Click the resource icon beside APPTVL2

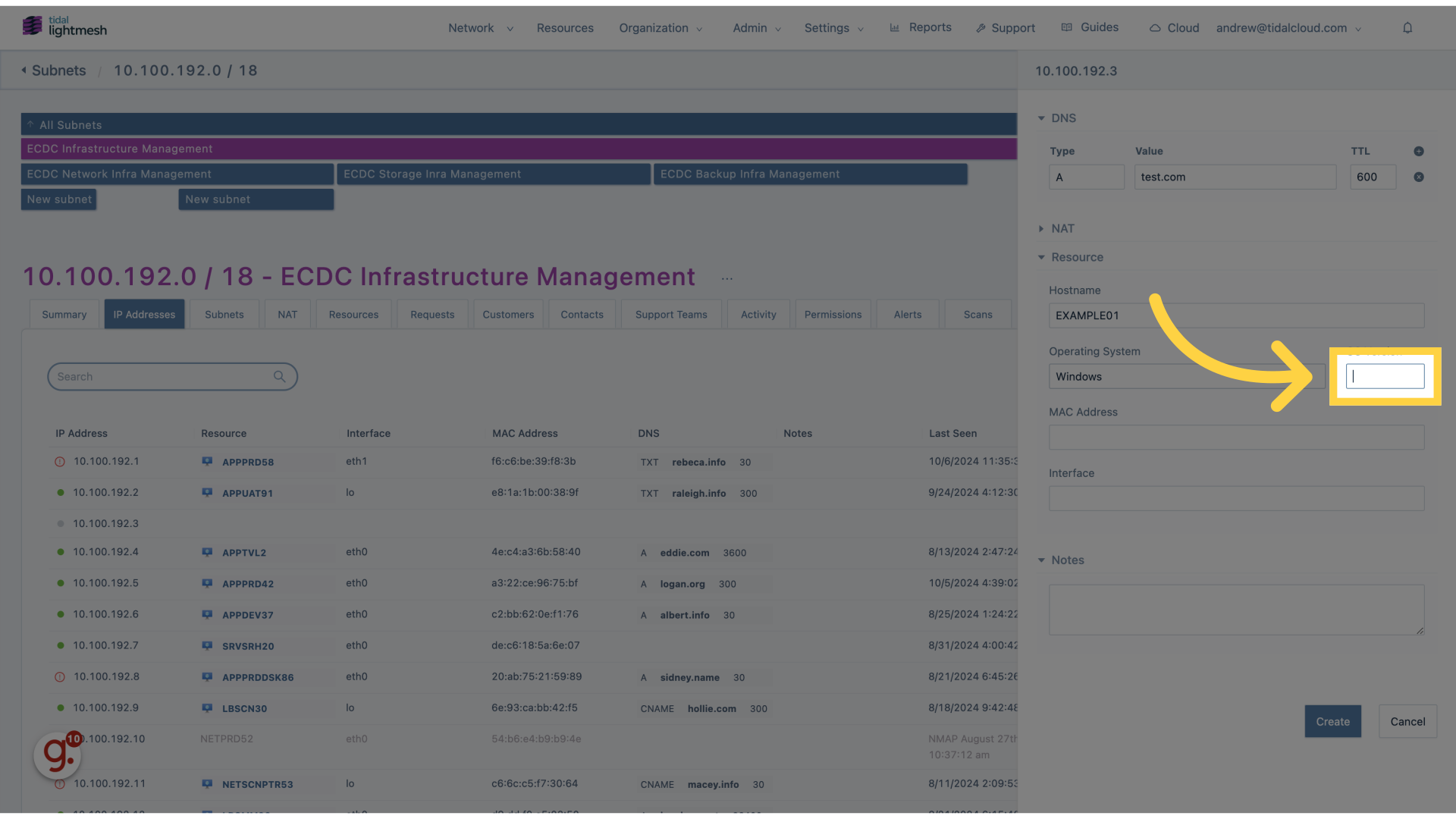[x=207, y=552]
